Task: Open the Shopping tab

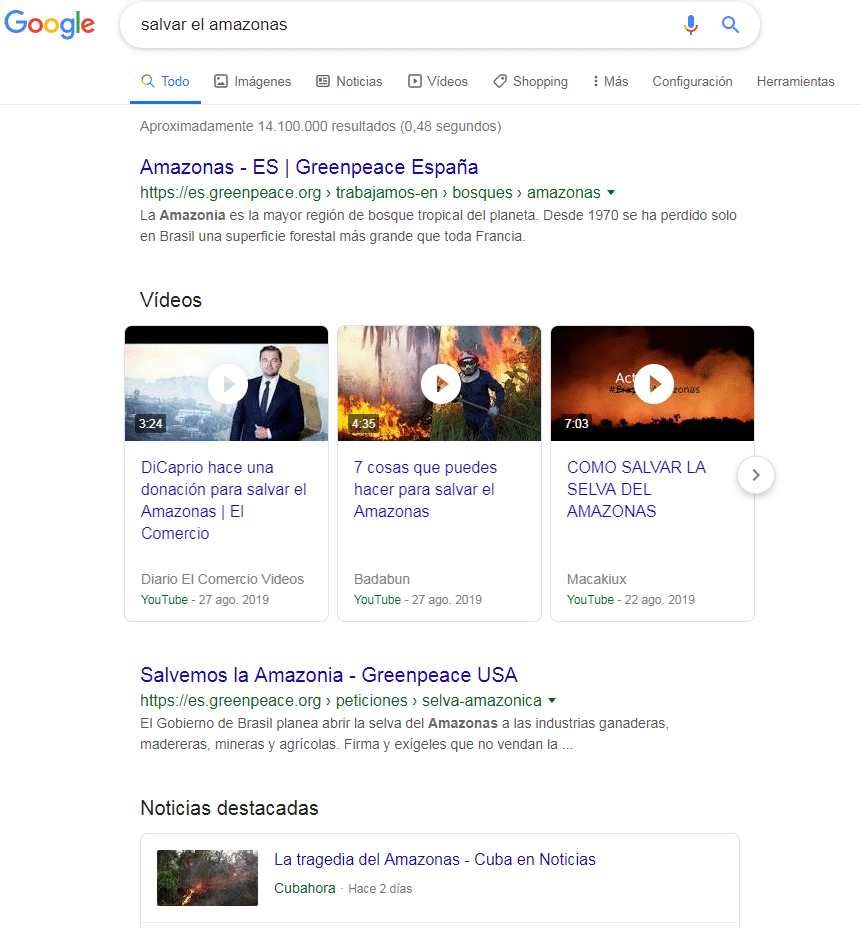Action: pyautogui.click(x=530, y=81)
